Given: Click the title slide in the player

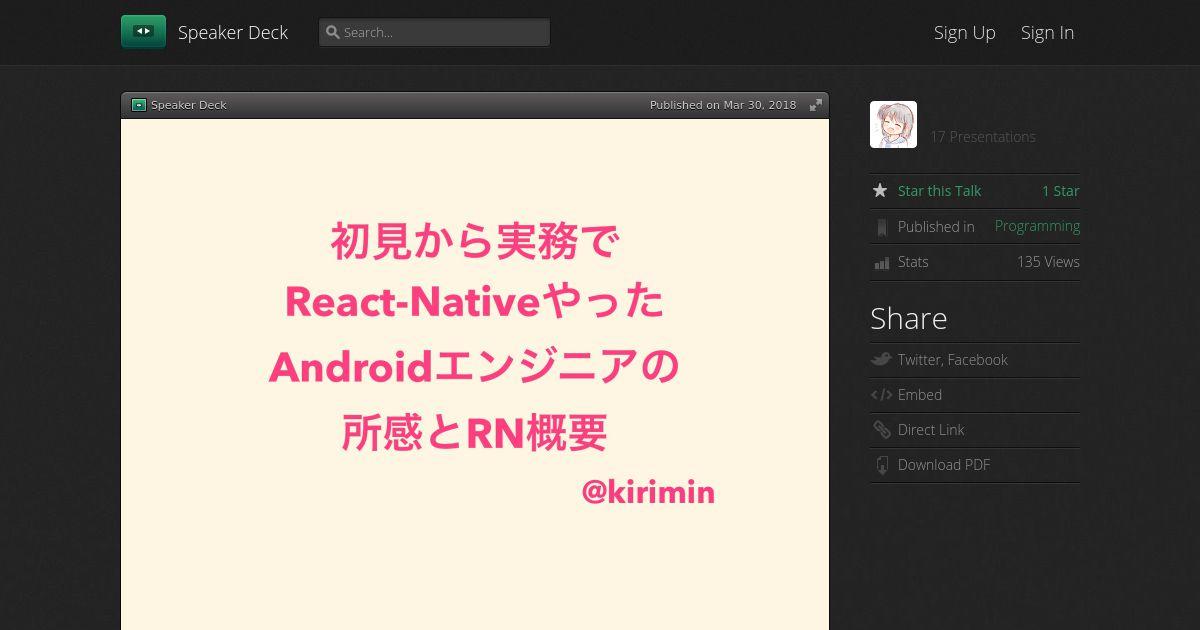Looking at the screenshot, I should [x=475, y=374].
